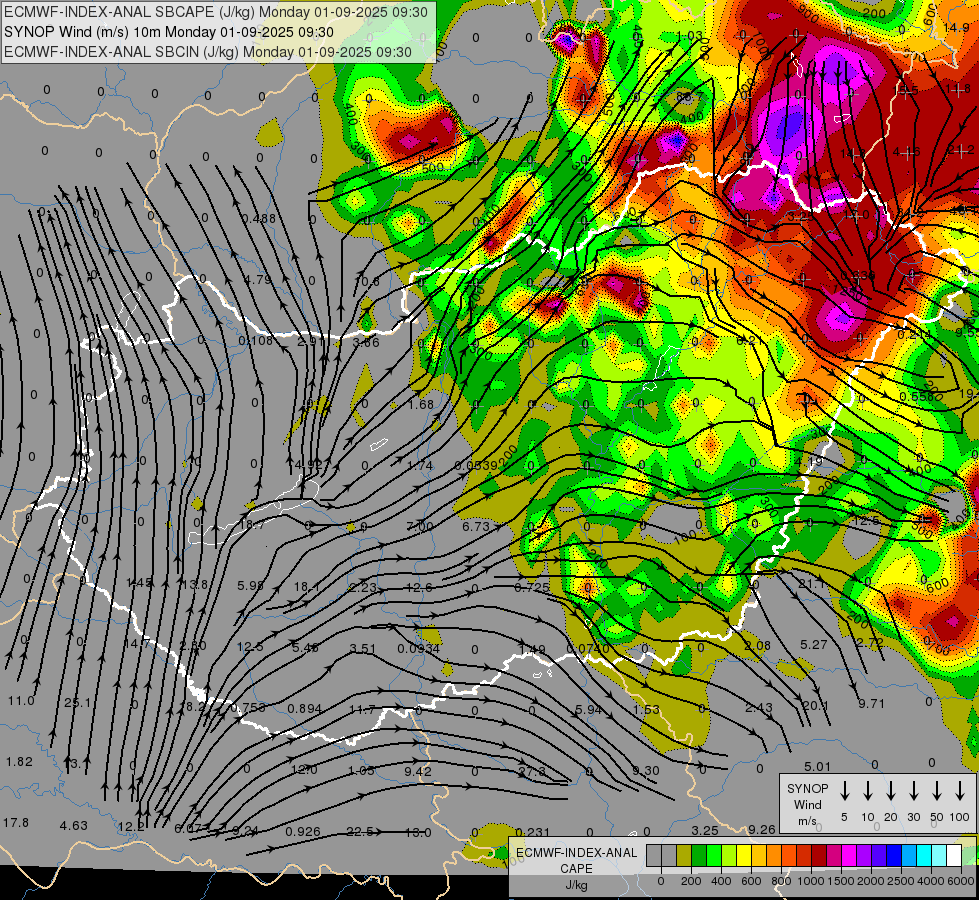
Task: Click the 2.08 map value
Action: [757, 646]
